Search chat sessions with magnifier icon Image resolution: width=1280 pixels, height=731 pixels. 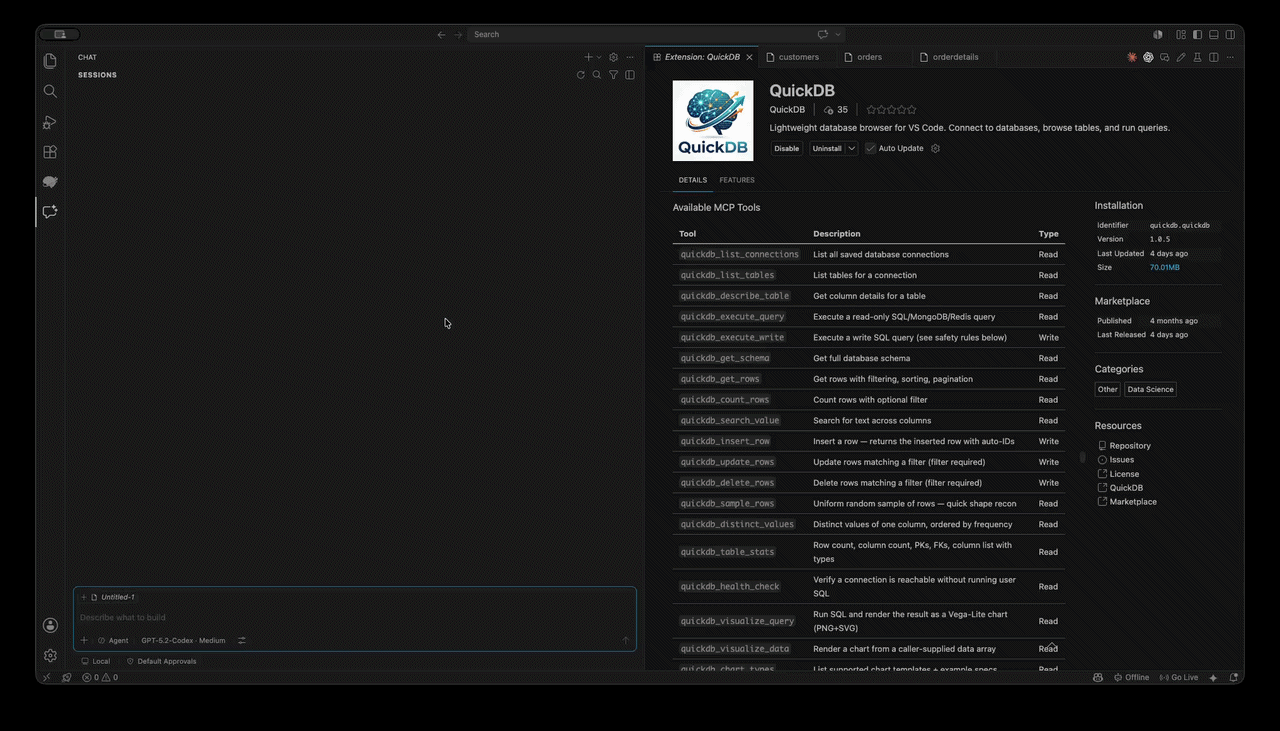597,75
